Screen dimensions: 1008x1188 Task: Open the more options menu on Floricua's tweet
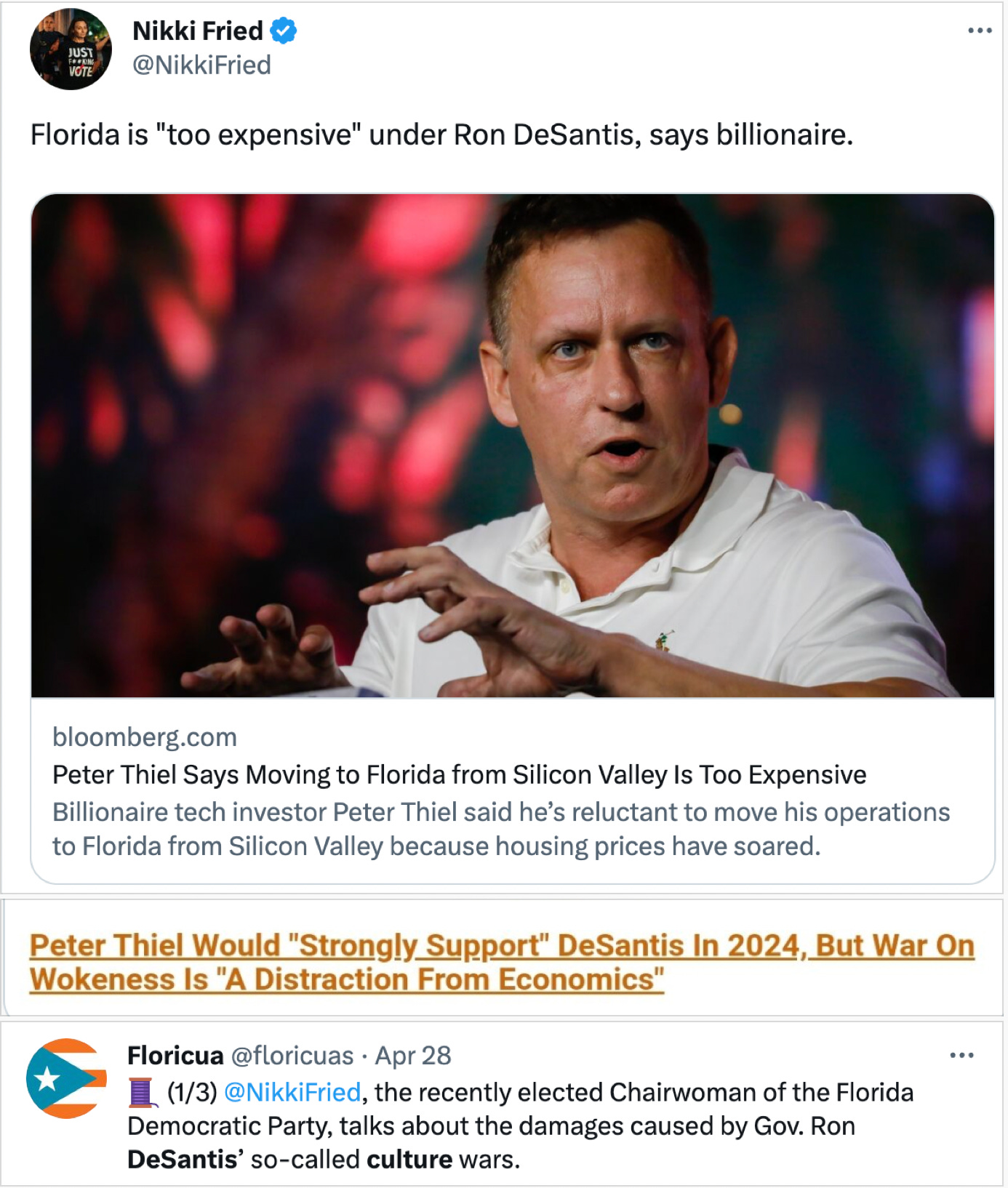961,1055
